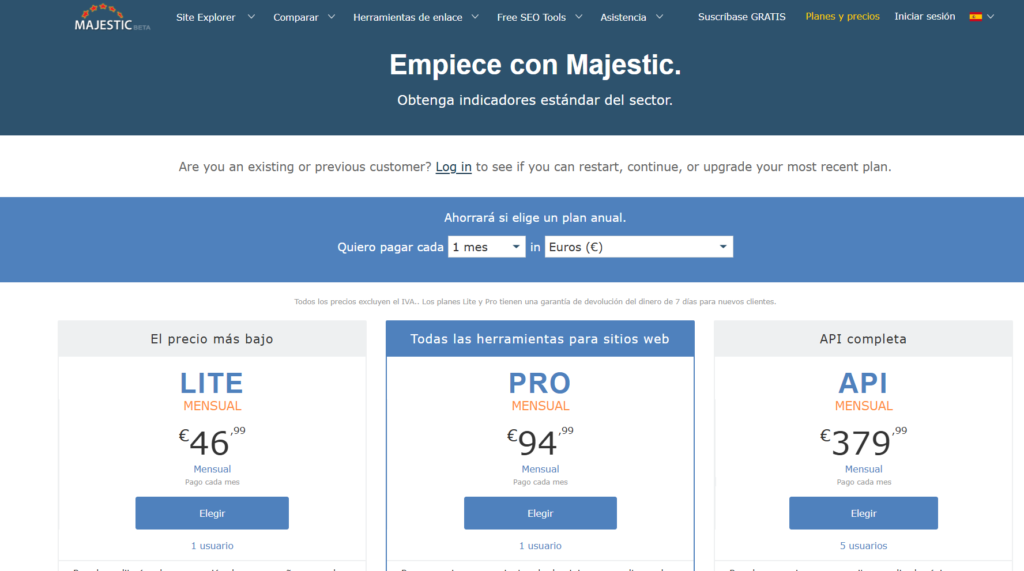Expand the Comparar chevron arrow
Viewport: 1024px width, 571px height.
(331, 17)
